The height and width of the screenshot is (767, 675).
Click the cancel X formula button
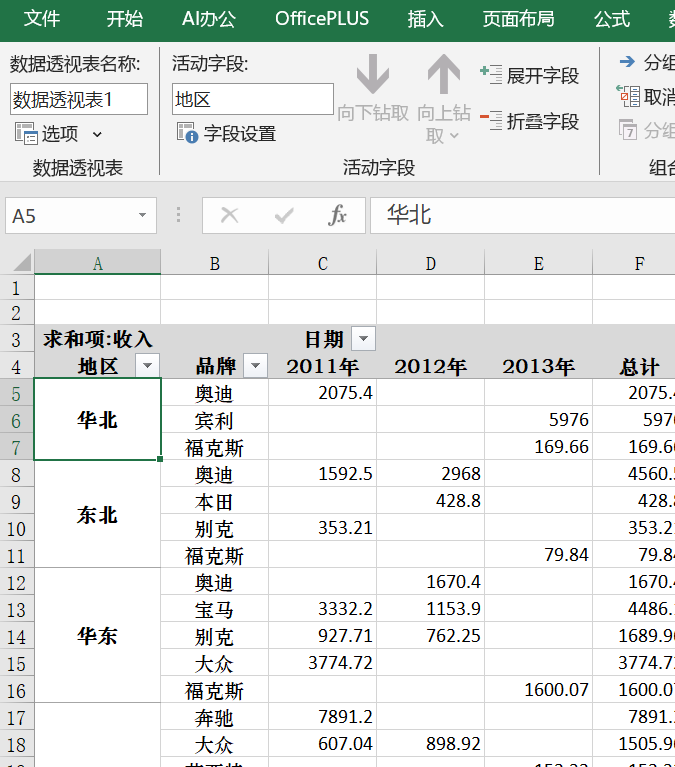pyautogui.click(x=229, y=215)
